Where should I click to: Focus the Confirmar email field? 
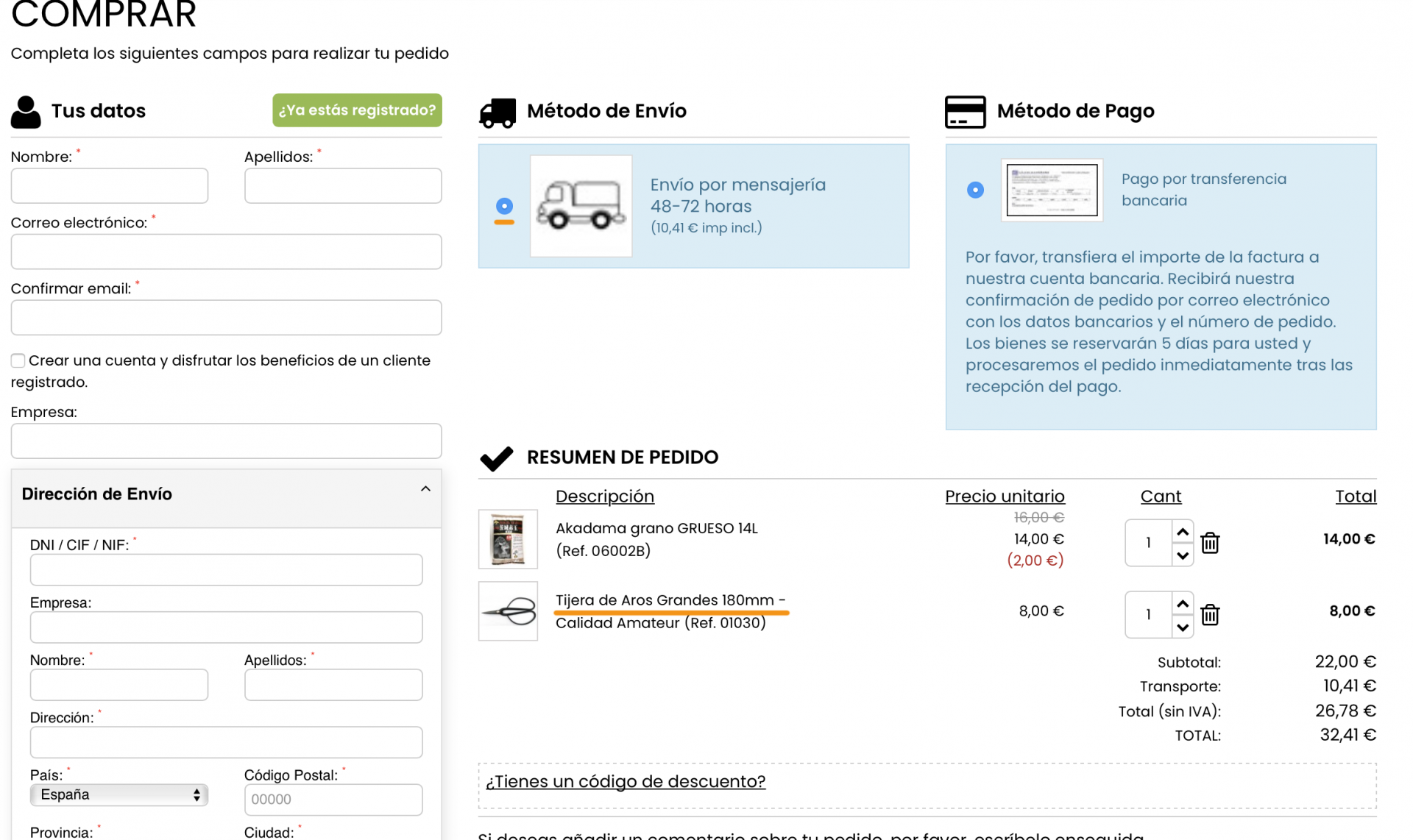point(227,318)
